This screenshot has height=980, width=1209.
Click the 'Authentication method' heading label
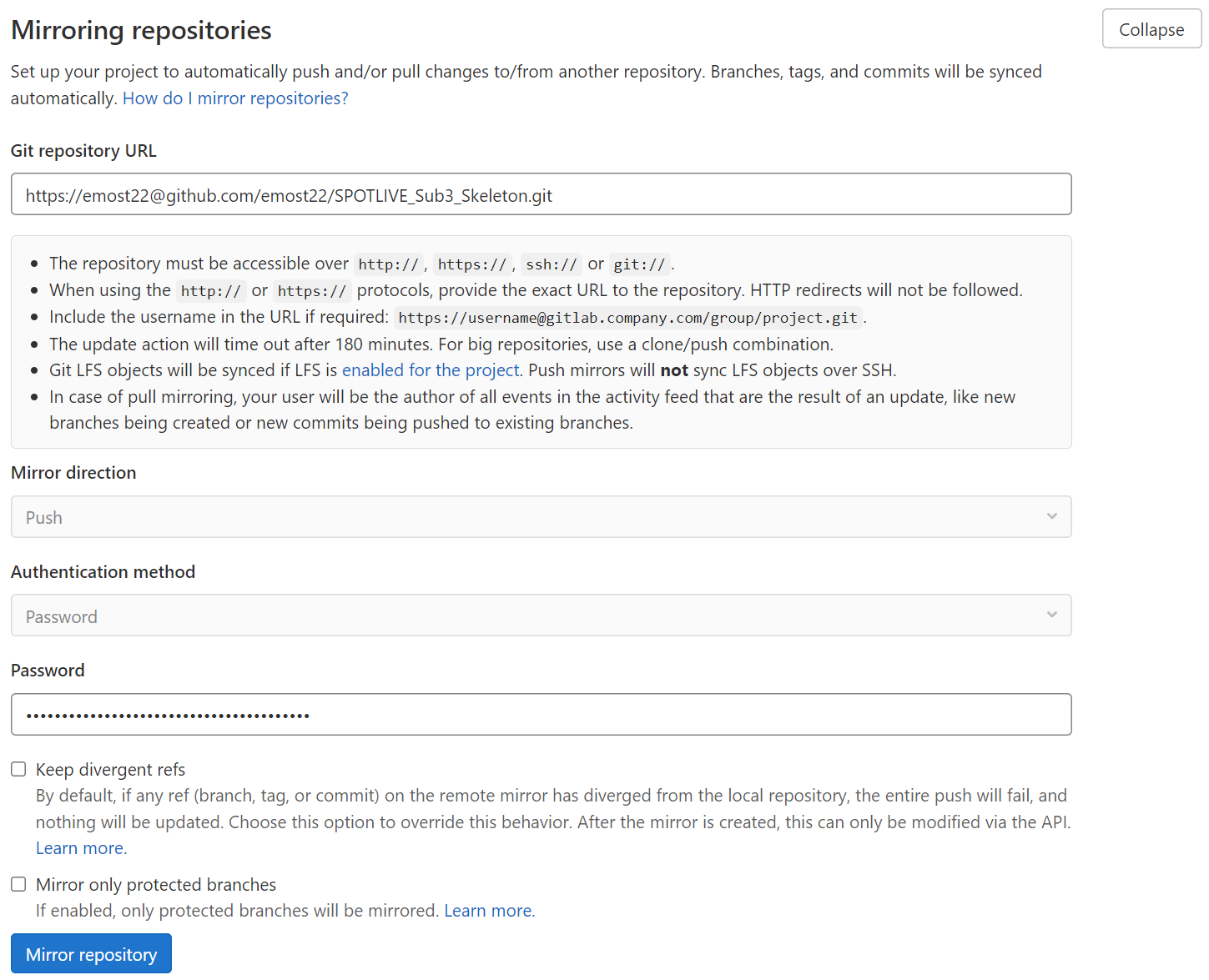click(103, 572)
